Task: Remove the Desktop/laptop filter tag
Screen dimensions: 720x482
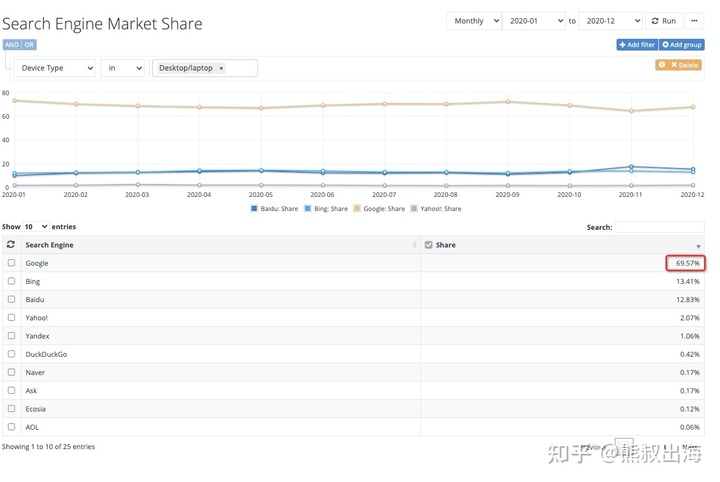Action: [x=221, y=68]
